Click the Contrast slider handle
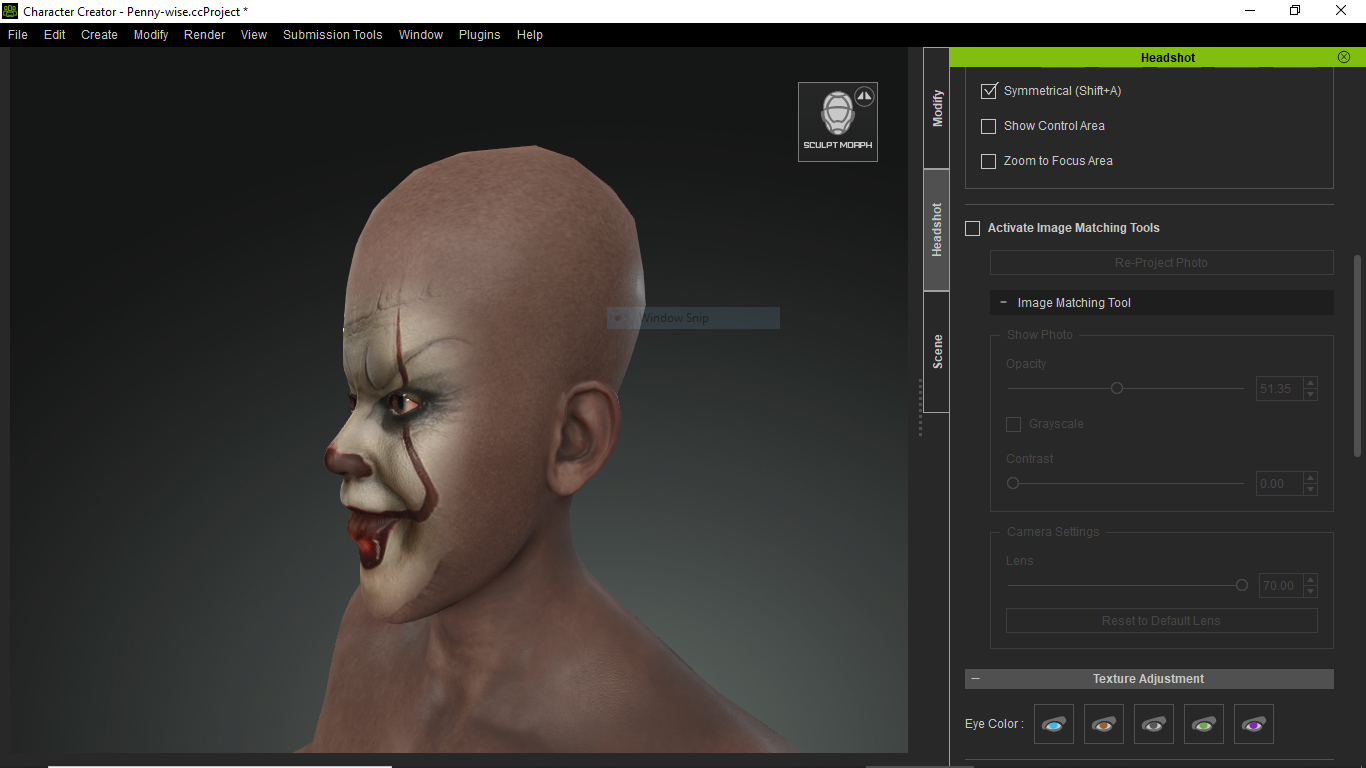 1013,483
